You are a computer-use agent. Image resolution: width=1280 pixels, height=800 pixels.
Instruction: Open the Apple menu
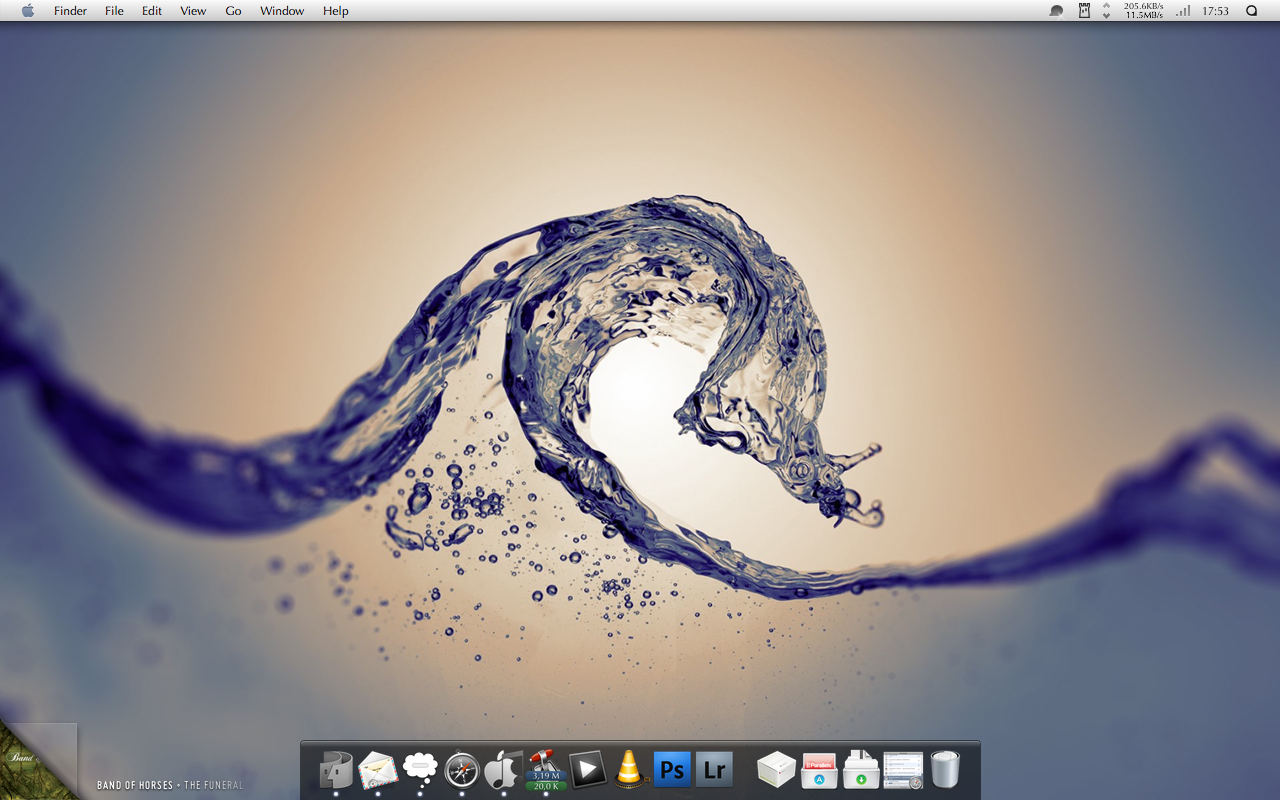click(28, 11)
